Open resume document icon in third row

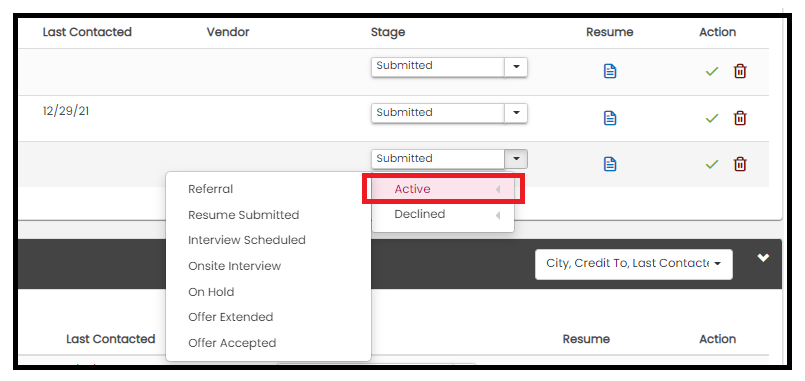609,164
